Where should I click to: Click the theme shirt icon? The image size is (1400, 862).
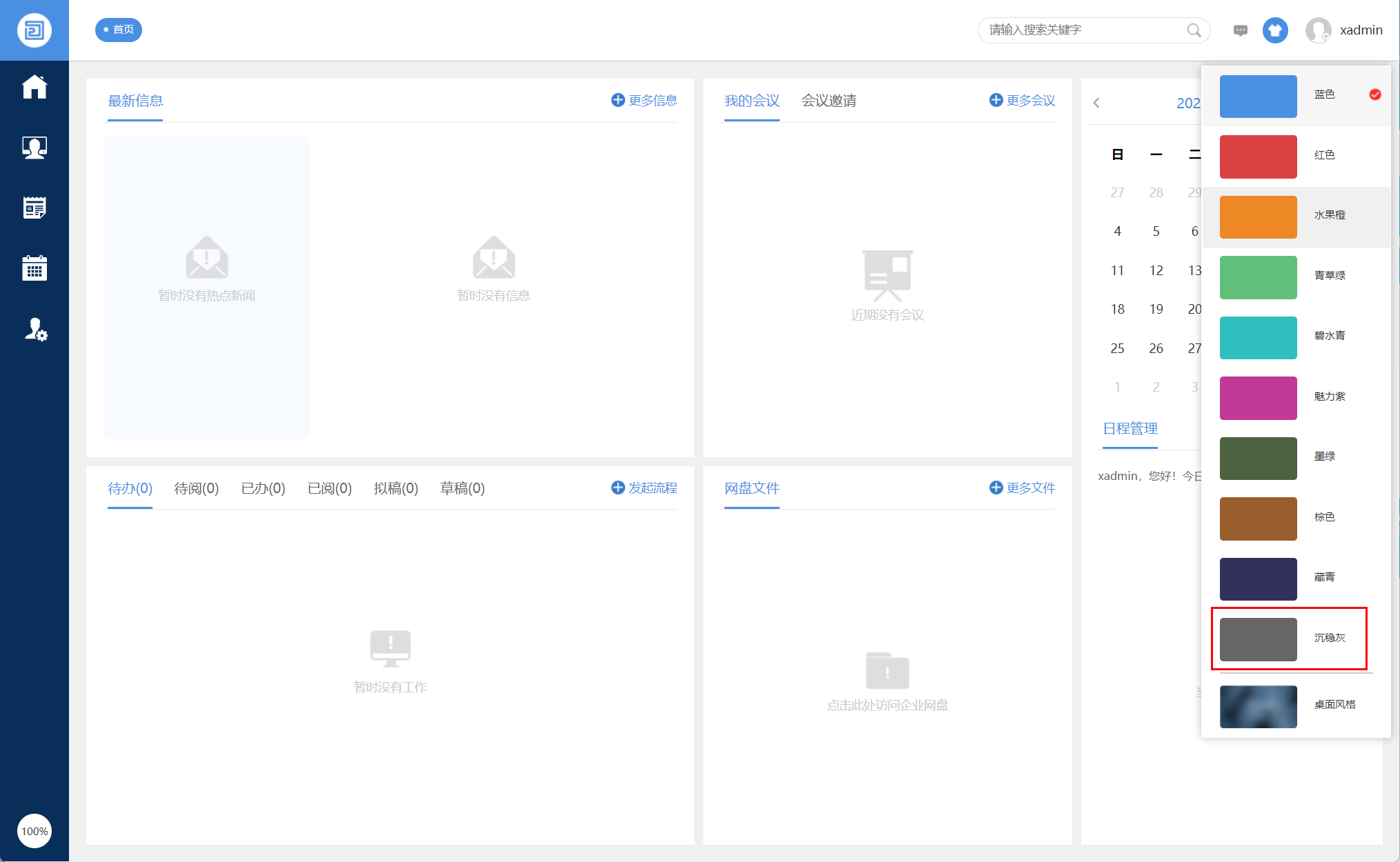[x=1274, y=30]
